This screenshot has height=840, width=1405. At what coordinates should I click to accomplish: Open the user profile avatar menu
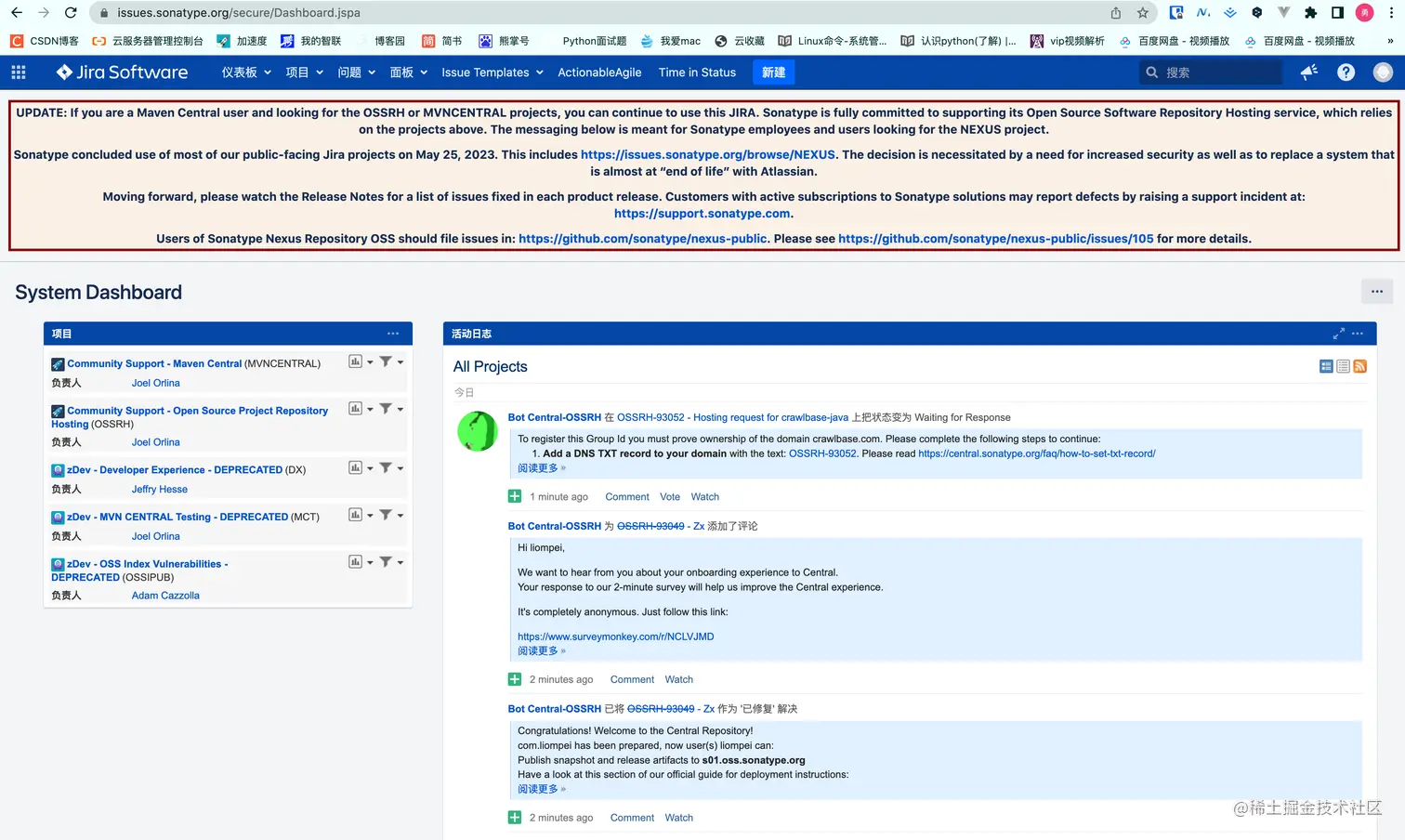tap(1383, 72)
